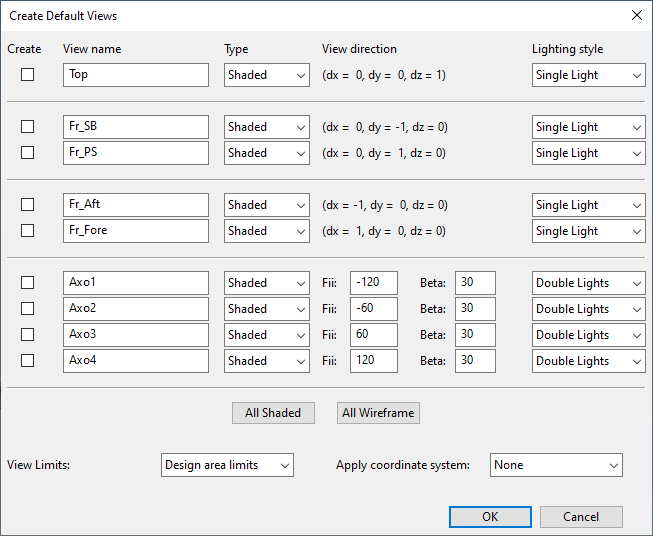The image size is (653, 536).
Task: Expand the Apply coordinate system dropdown
Action: (x=556, y=465)
